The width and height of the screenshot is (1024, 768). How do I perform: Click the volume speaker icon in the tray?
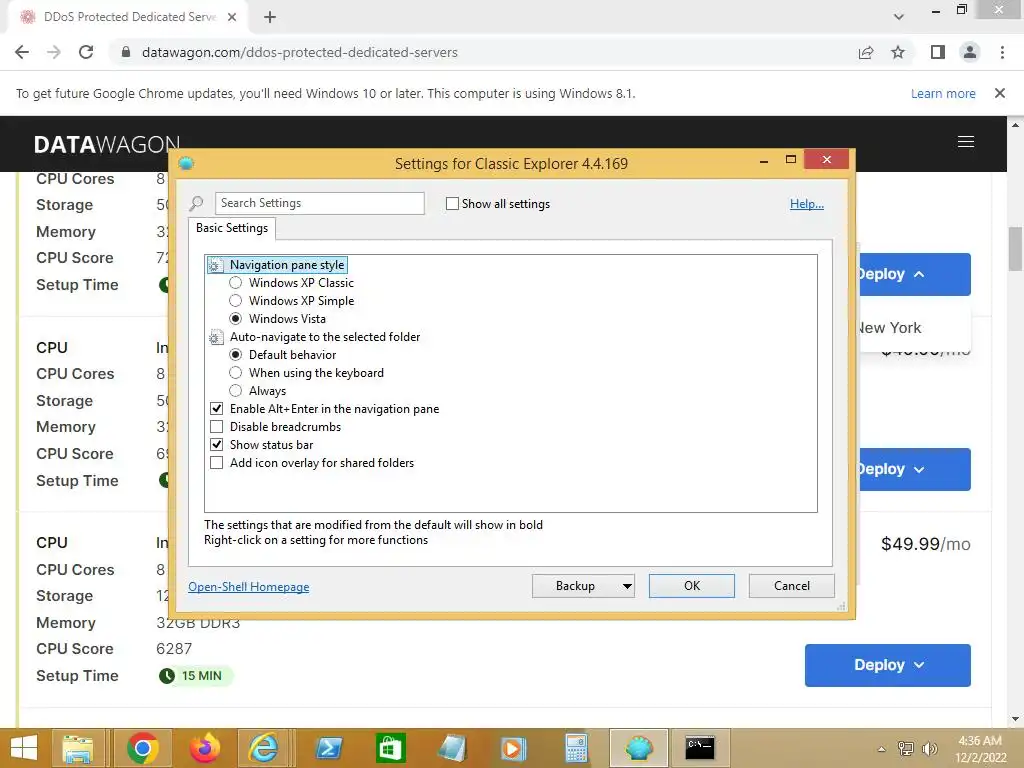click(929, 748)
